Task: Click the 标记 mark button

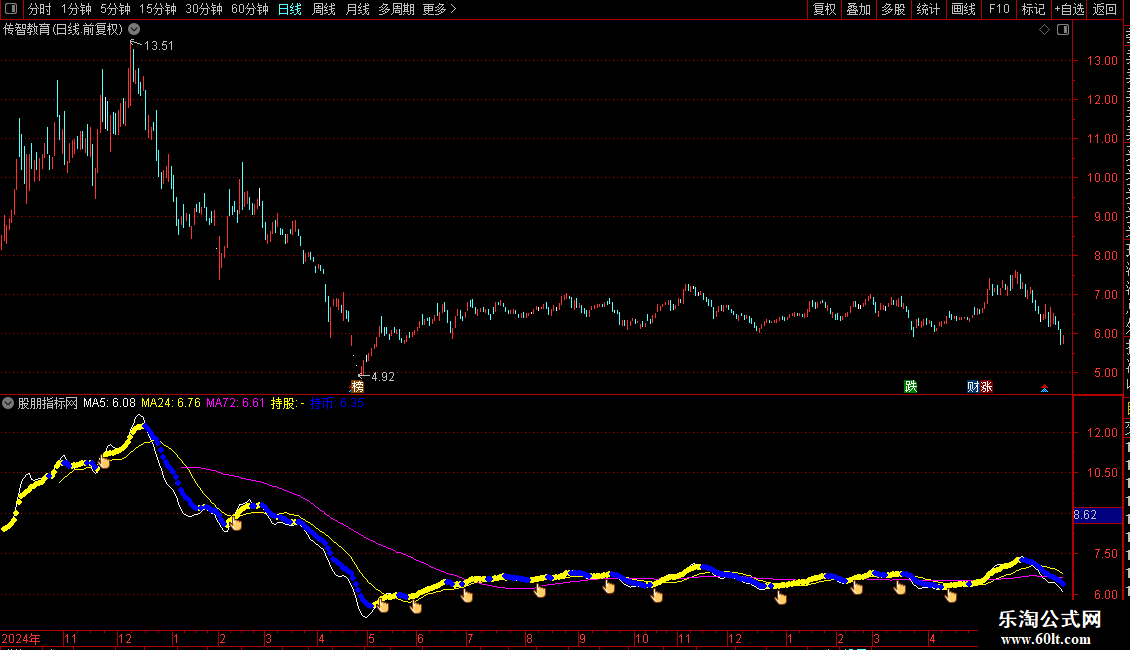Action: click(1033, 9)
